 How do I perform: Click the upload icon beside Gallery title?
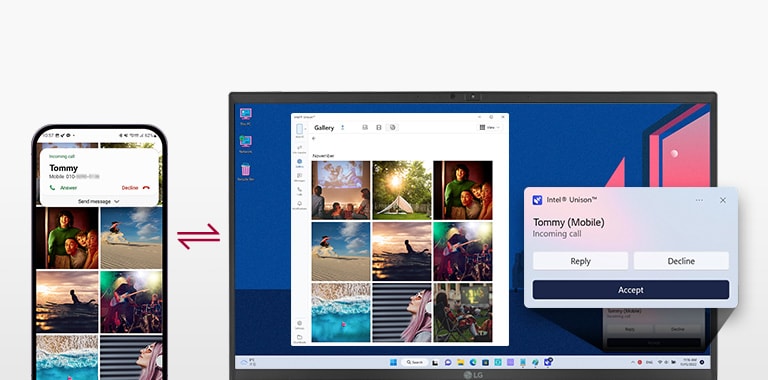342,127
